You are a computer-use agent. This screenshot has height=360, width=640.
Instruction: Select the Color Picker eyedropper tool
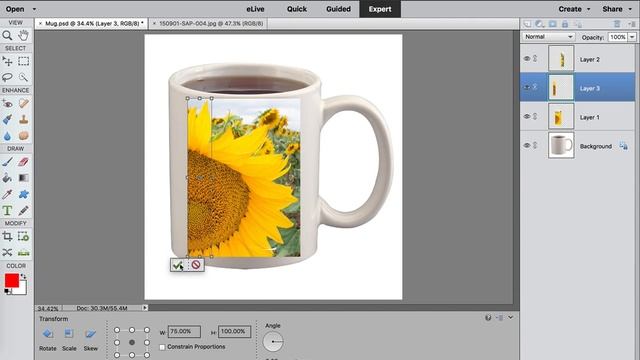point(7,194)
